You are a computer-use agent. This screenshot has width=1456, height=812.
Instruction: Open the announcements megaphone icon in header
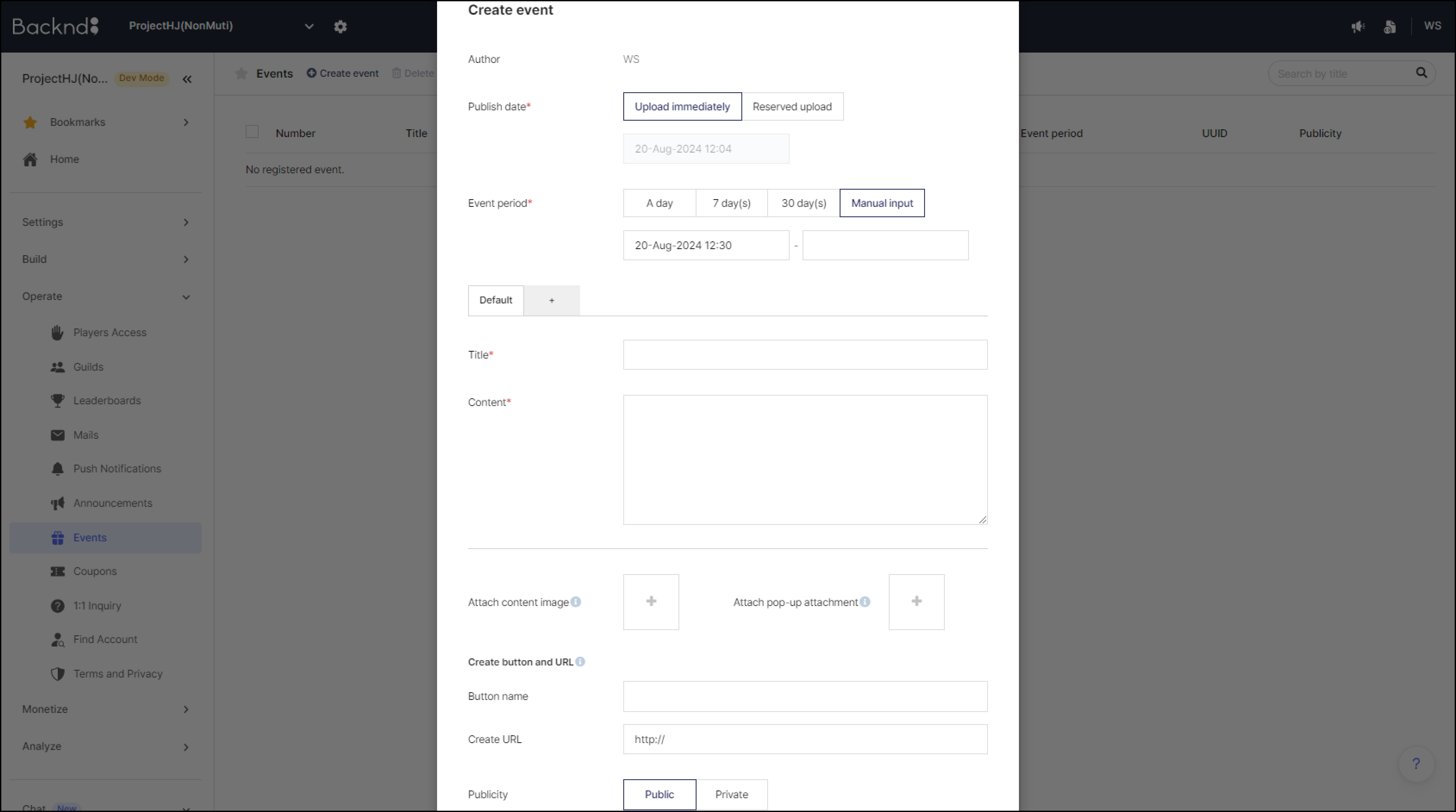pos(1358,27)
